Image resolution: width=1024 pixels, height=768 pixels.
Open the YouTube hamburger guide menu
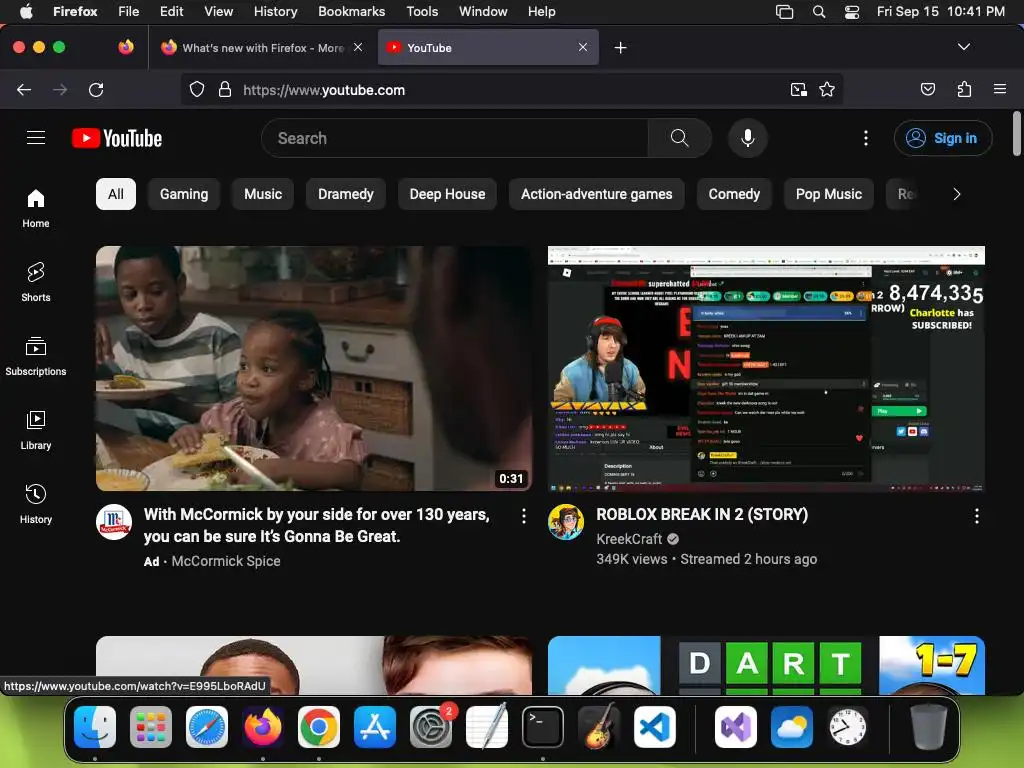36,138
